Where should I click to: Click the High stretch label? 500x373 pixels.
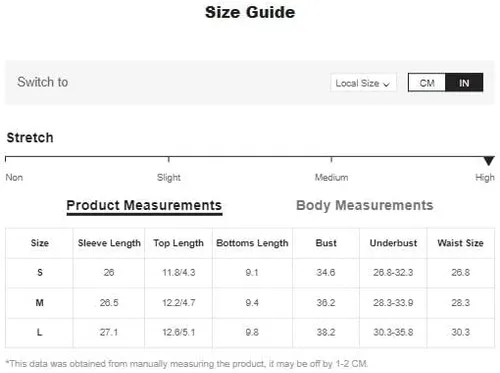pos(485,177)
